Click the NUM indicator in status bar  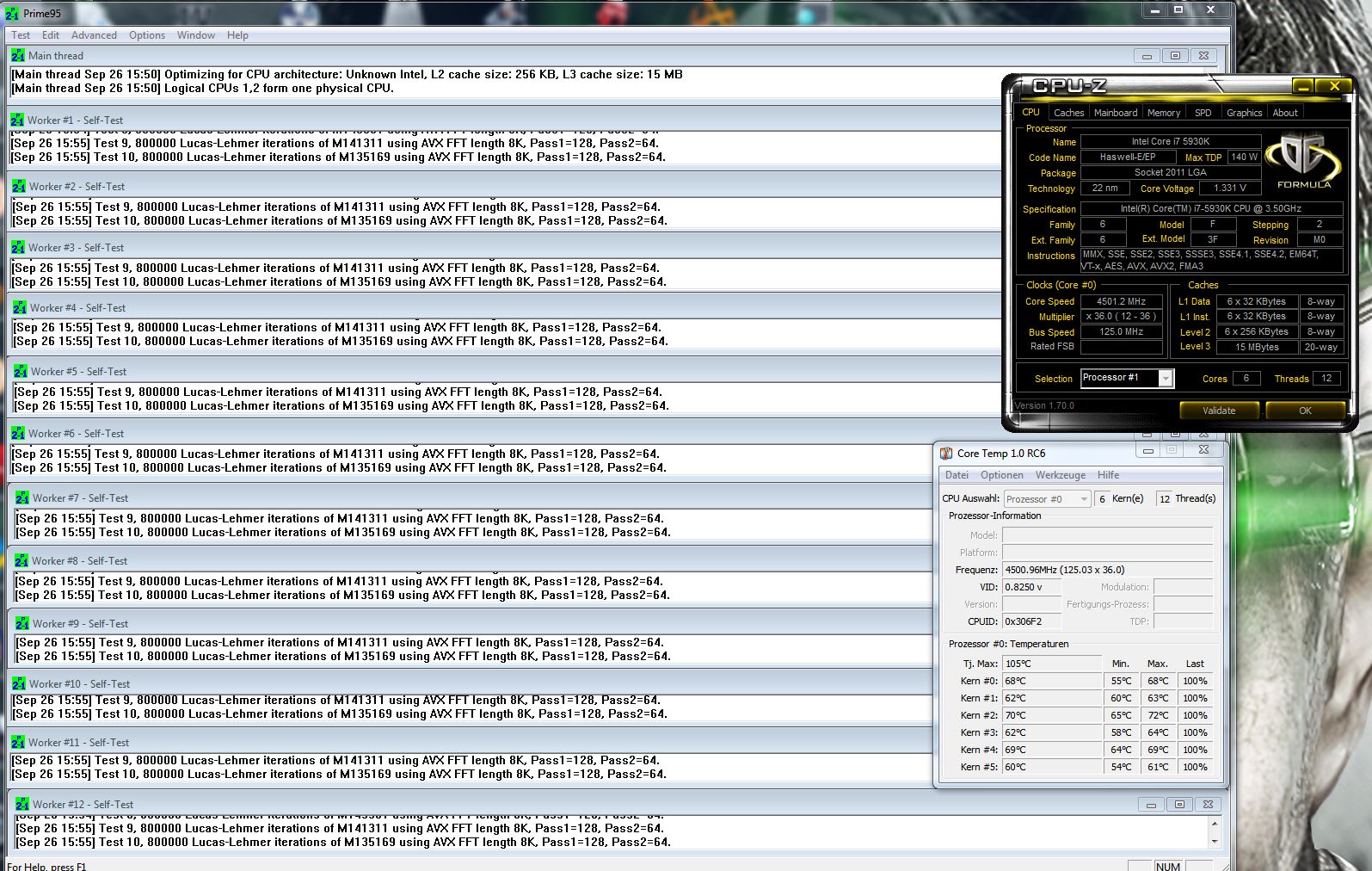[1168, 866]
